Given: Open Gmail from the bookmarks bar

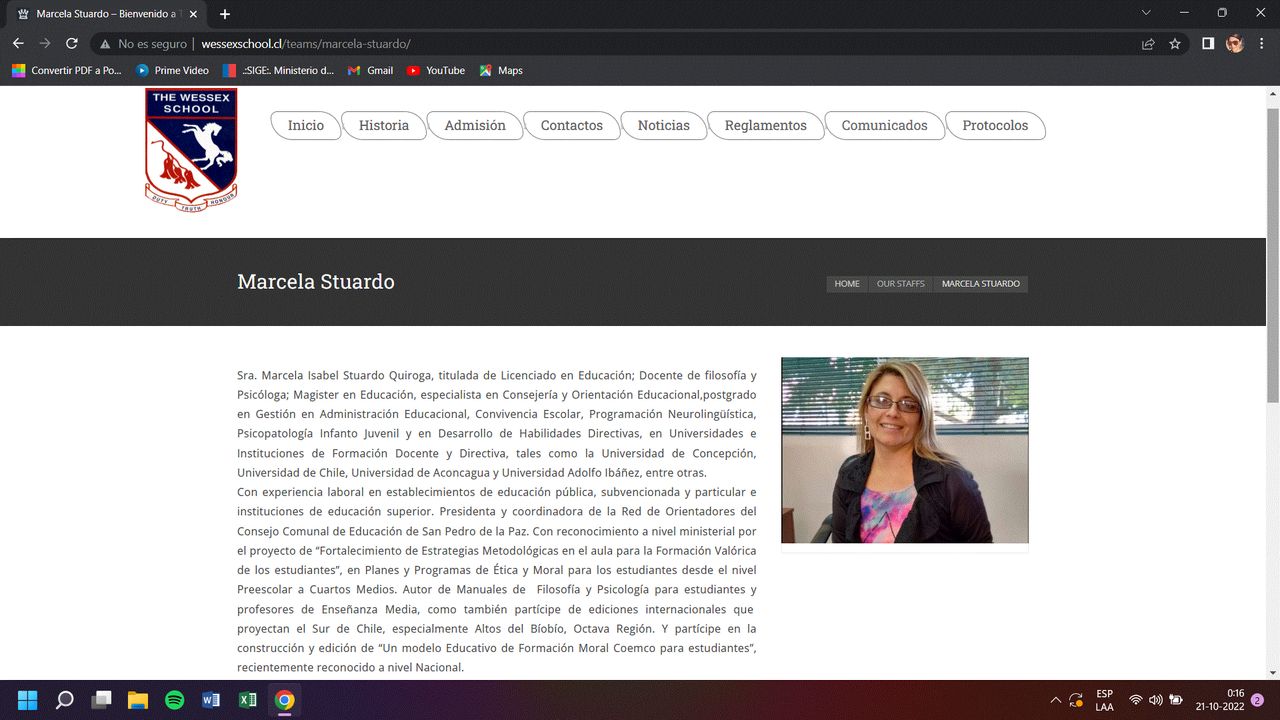Looking at the screenshot, I should pos(369,70).
